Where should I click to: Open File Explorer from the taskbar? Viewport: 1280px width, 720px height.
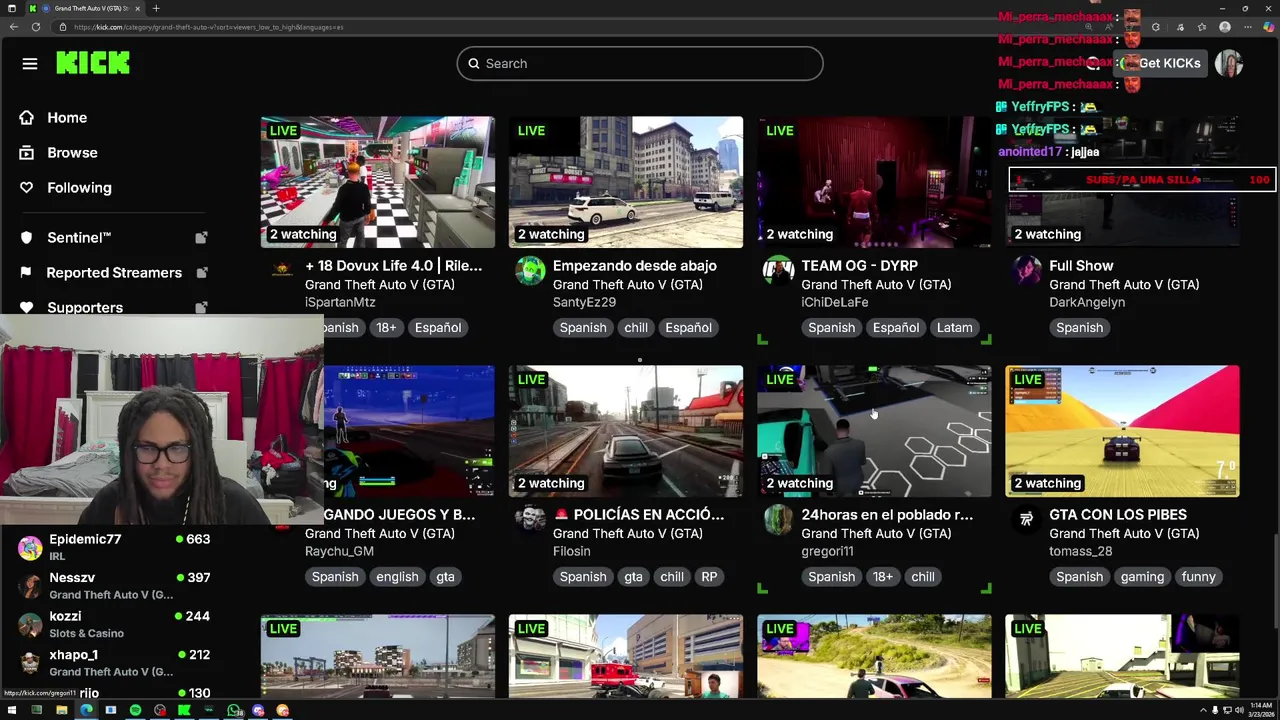coord(61,711)
